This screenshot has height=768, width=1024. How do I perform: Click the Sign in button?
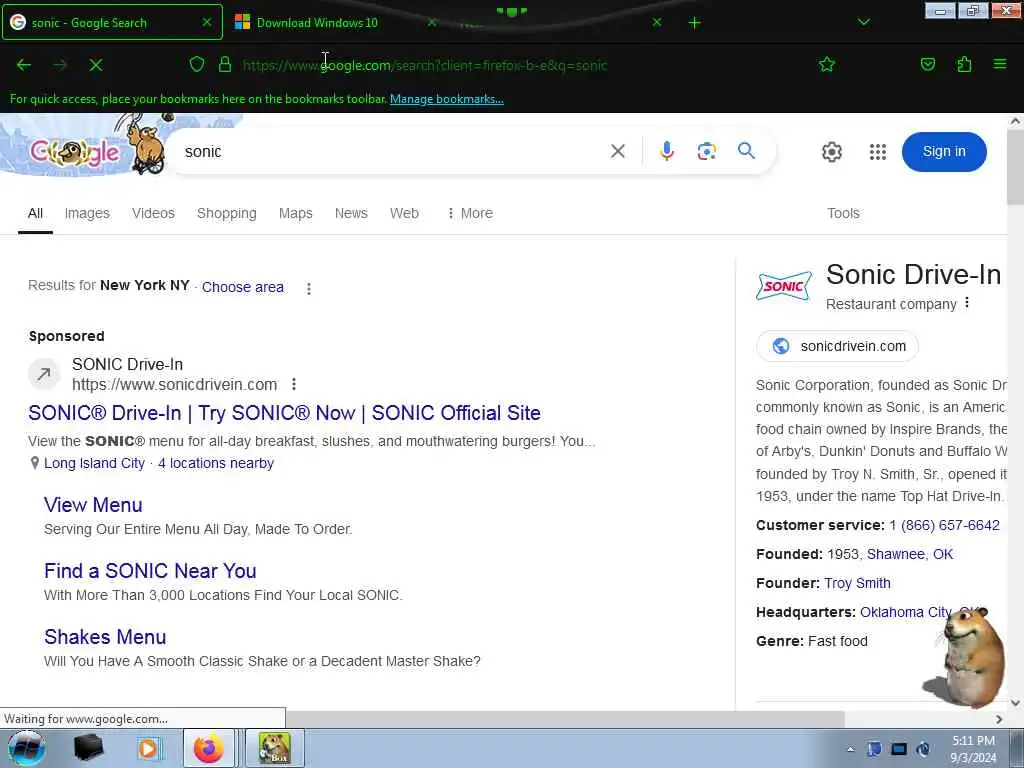tap(944, 152)
